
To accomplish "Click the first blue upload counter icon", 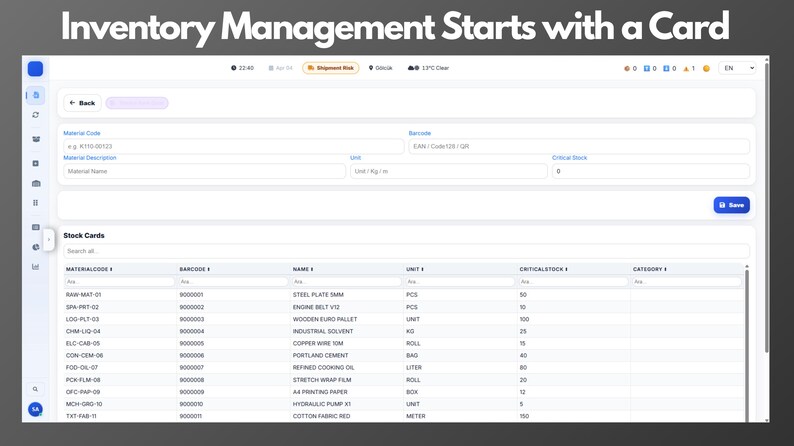I will [x=647, y=68].
